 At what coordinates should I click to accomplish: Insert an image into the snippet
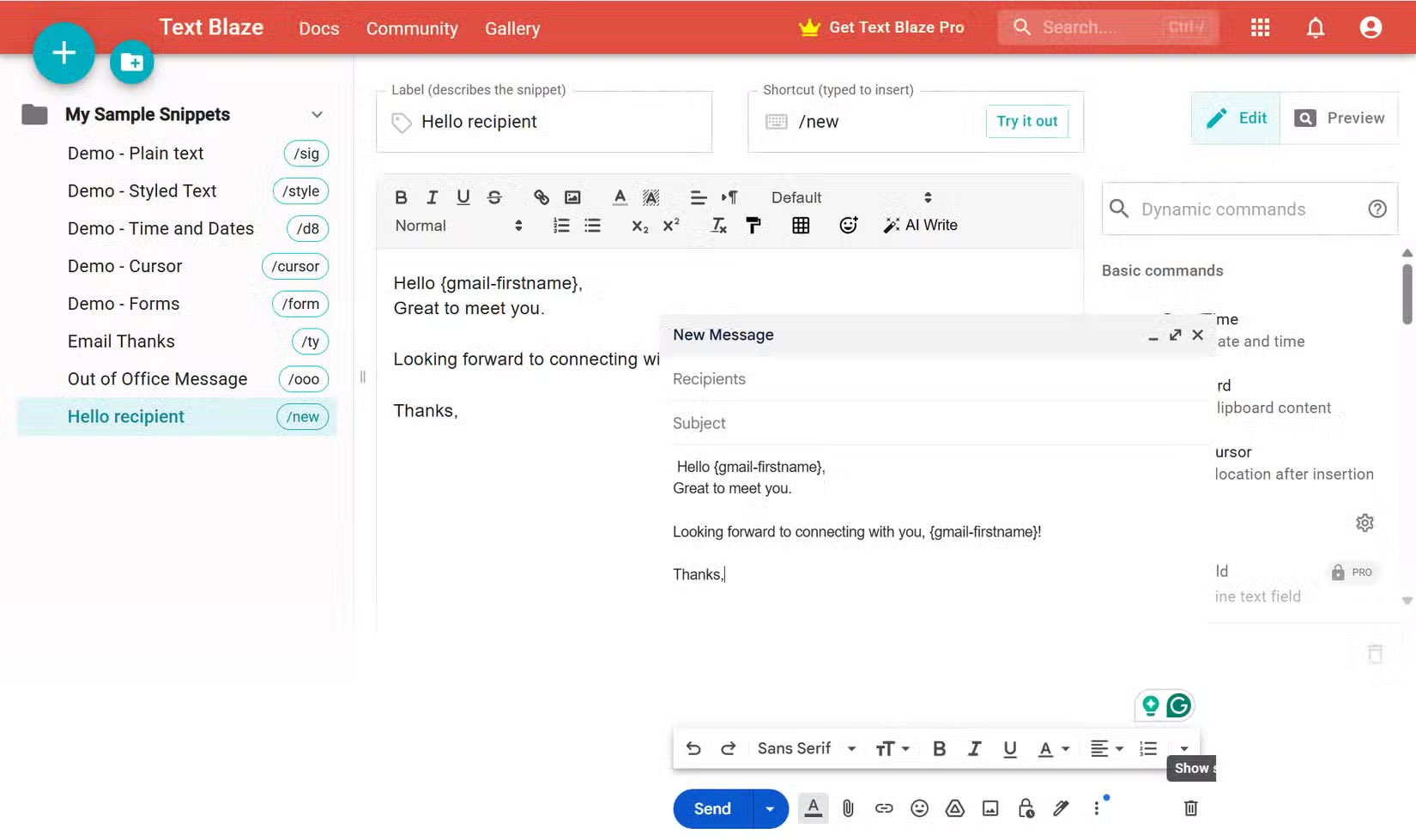pos(572,196)
